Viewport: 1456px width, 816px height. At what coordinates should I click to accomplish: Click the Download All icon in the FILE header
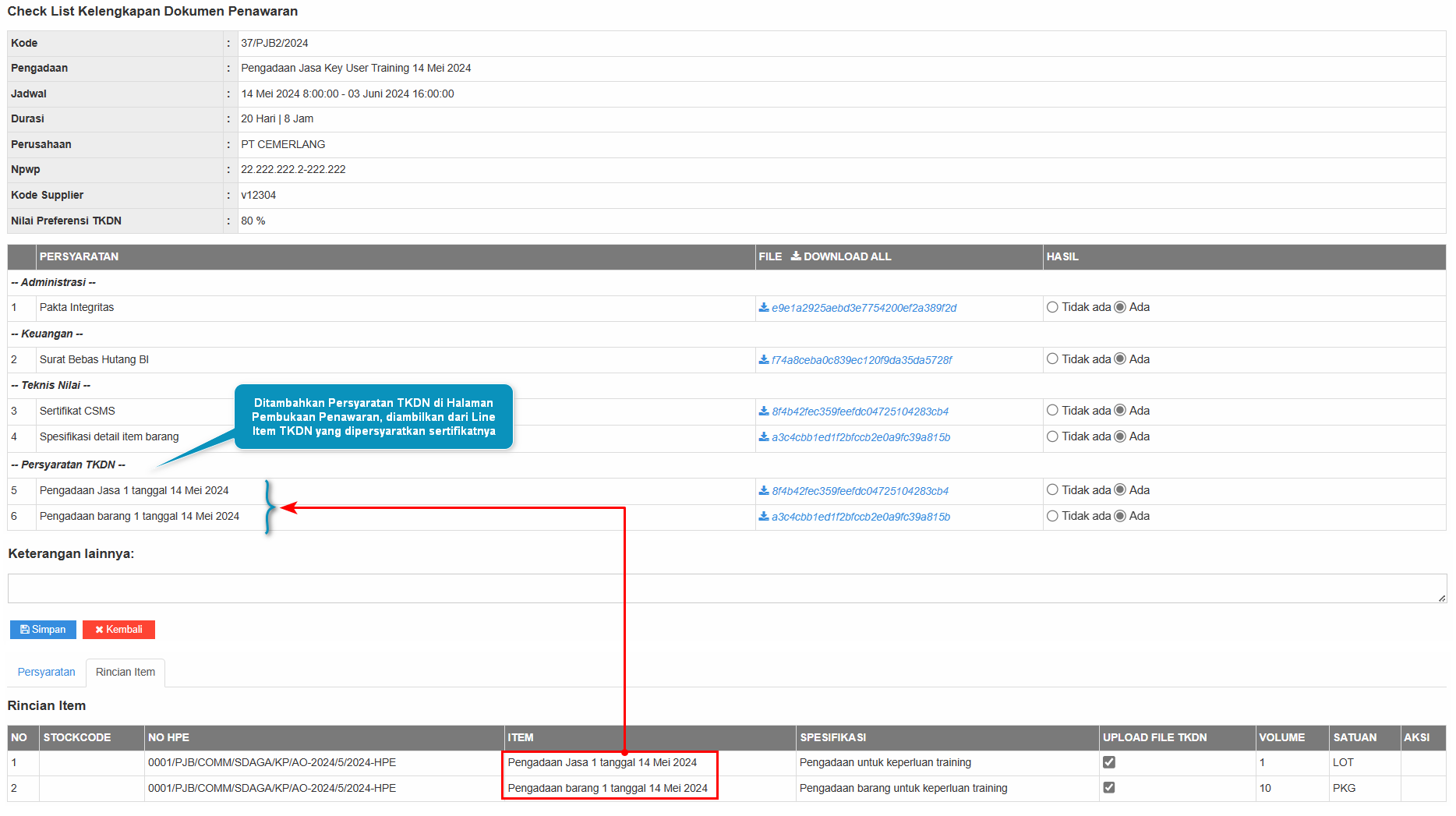[796, 256]
